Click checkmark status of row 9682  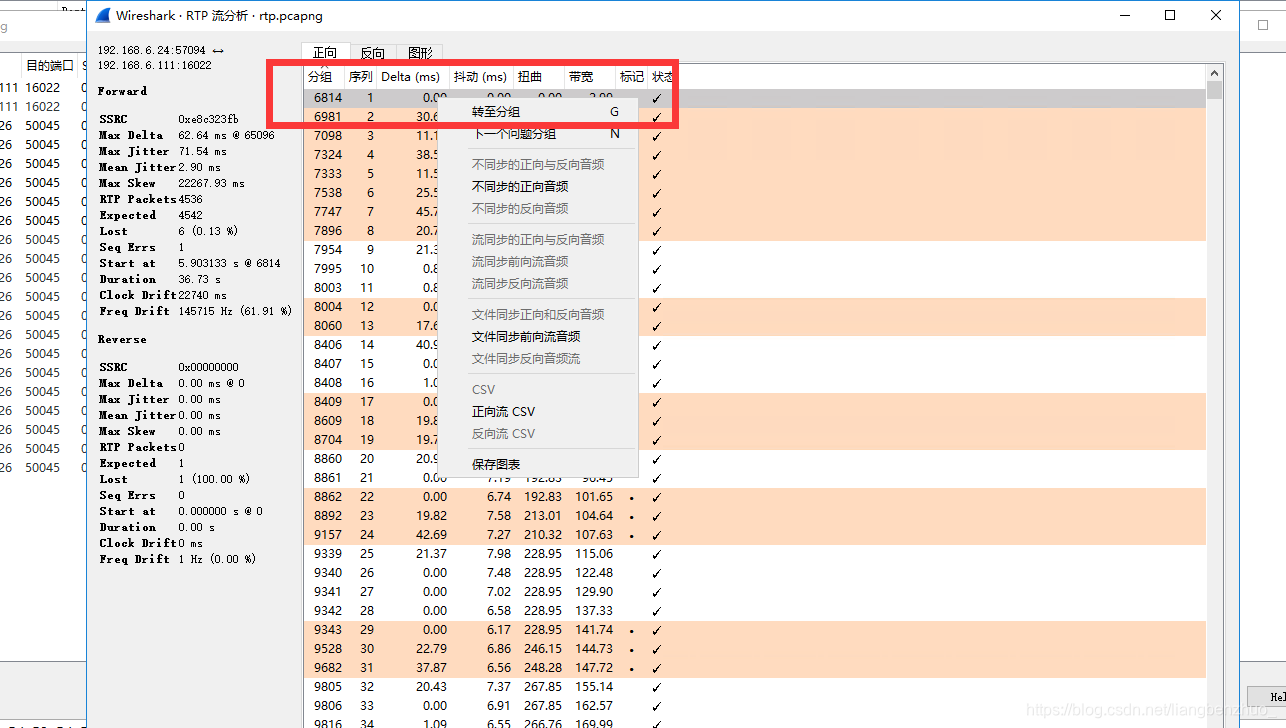pos(657,668)
